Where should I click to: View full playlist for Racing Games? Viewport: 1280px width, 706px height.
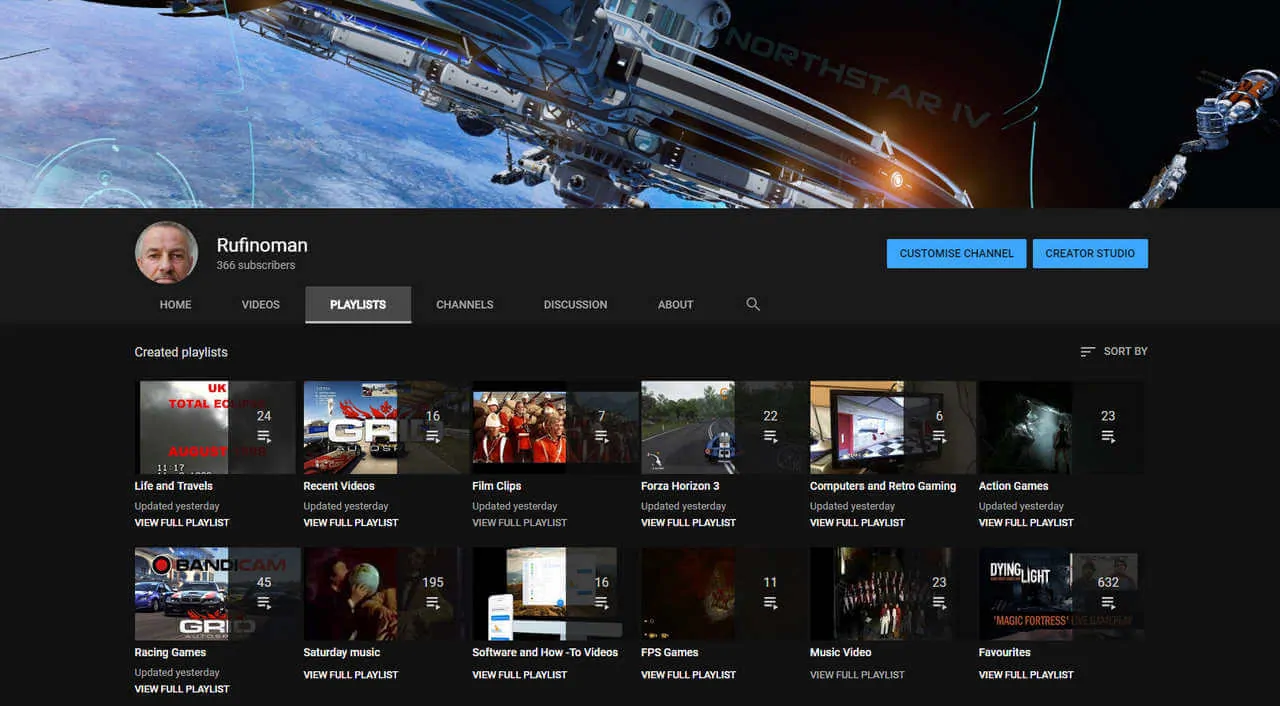click(182, 689)
